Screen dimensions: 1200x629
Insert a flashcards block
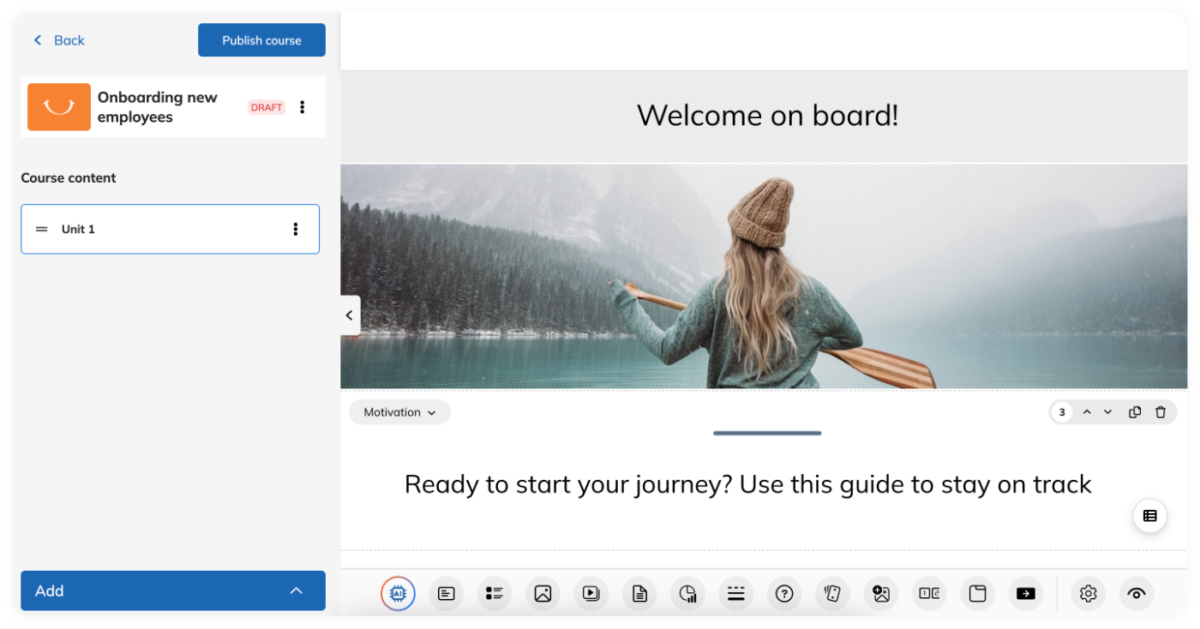click(x=832, y=593)
